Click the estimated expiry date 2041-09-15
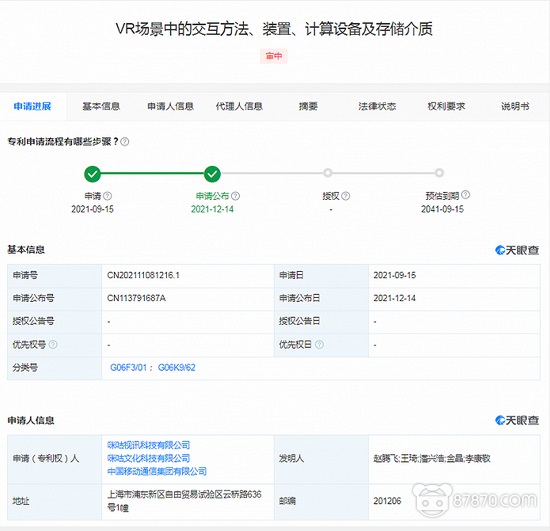 click(x=442, y=209)
